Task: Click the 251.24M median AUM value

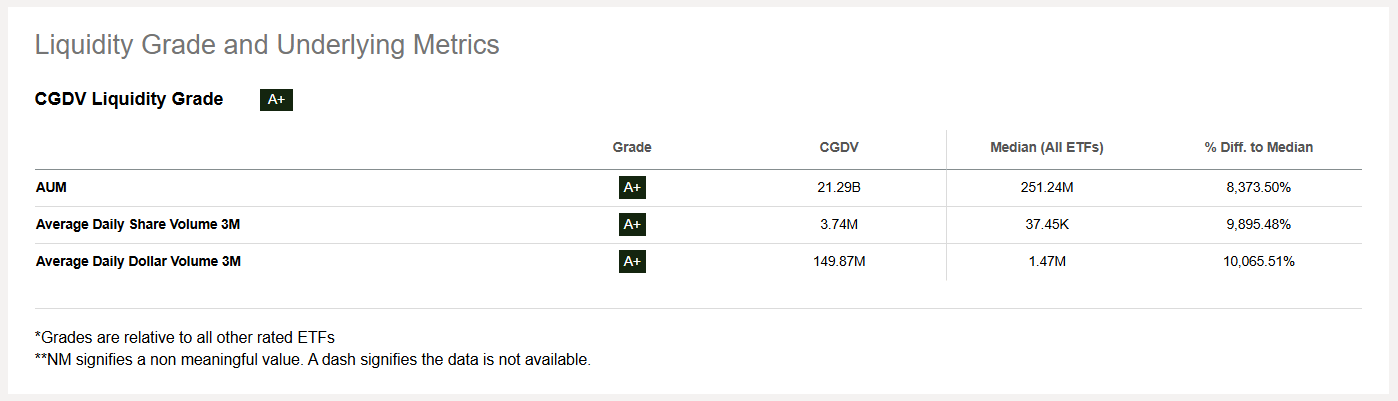Action: 1046,188
